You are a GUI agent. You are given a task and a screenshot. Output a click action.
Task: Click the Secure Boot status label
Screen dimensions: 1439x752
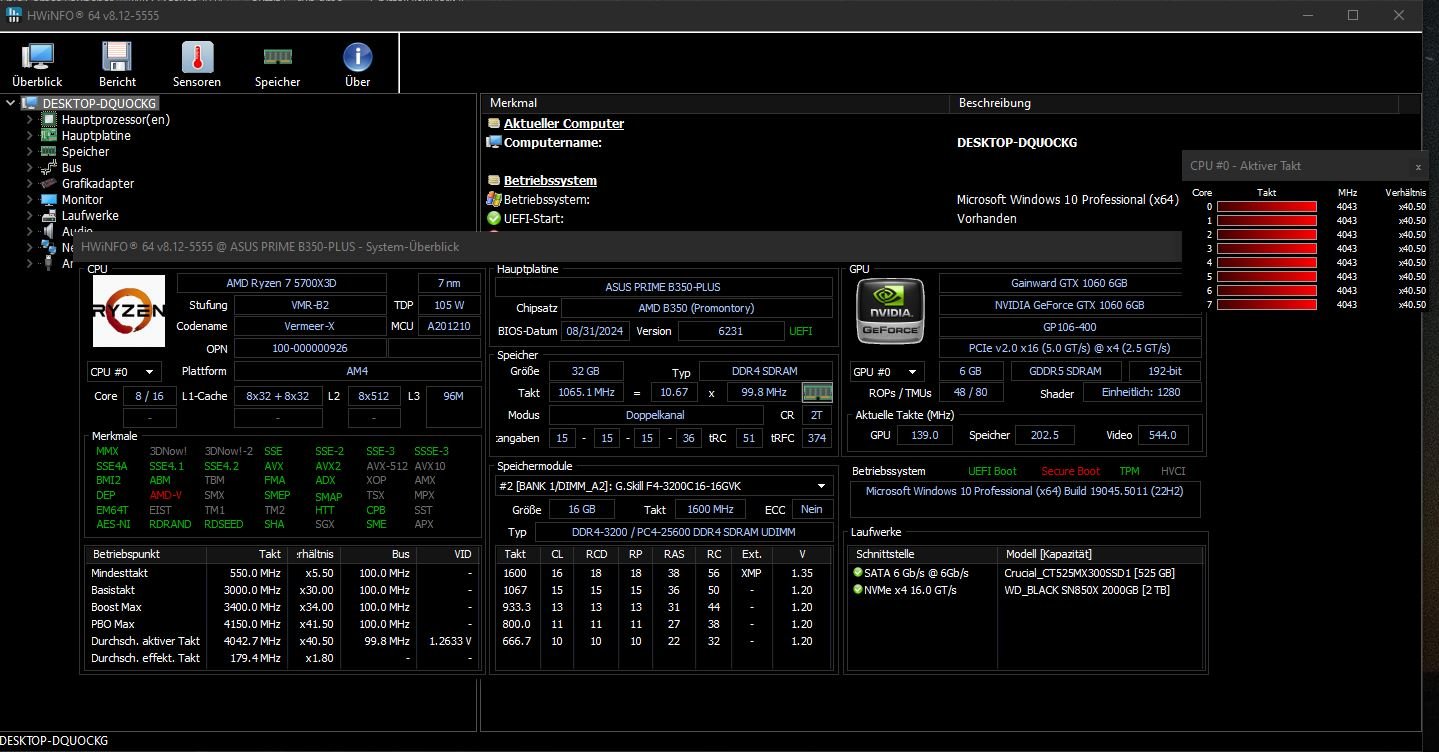coord(1070,471)
